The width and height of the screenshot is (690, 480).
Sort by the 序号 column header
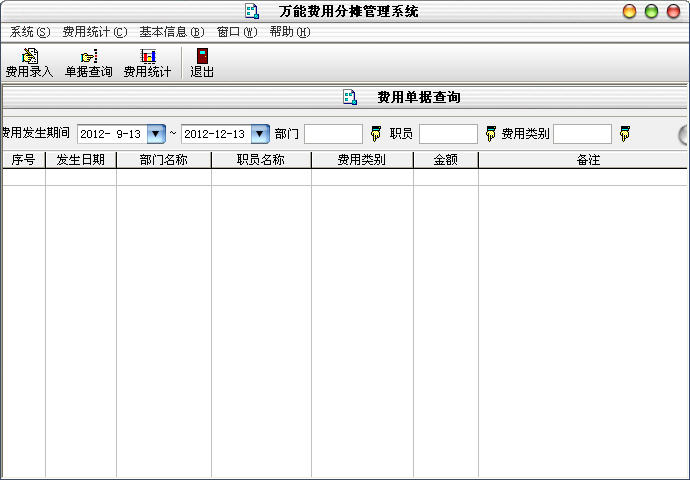point(23,160)
